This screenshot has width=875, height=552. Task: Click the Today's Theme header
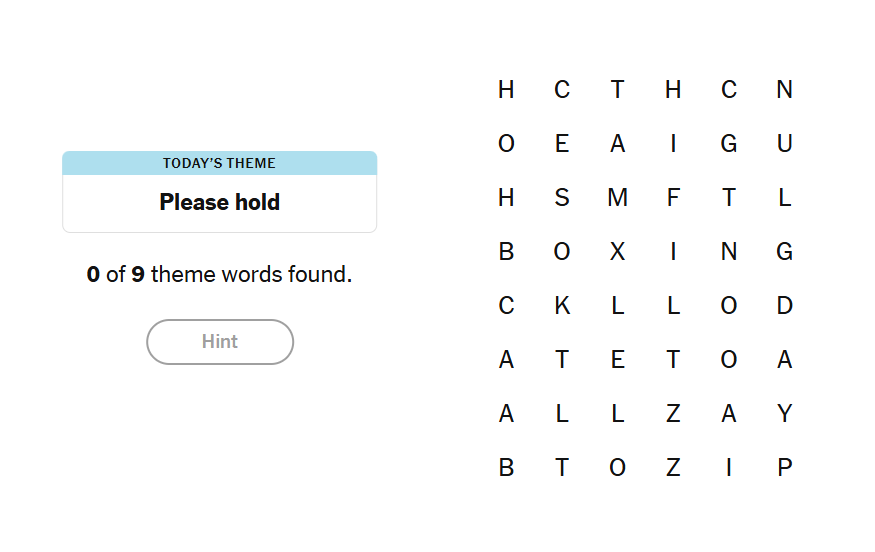pos(219,163)
